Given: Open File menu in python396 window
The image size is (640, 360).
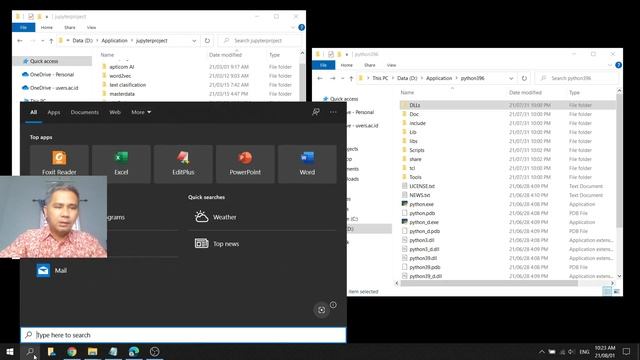Looking at the screenshot, I should pos(323,65).
